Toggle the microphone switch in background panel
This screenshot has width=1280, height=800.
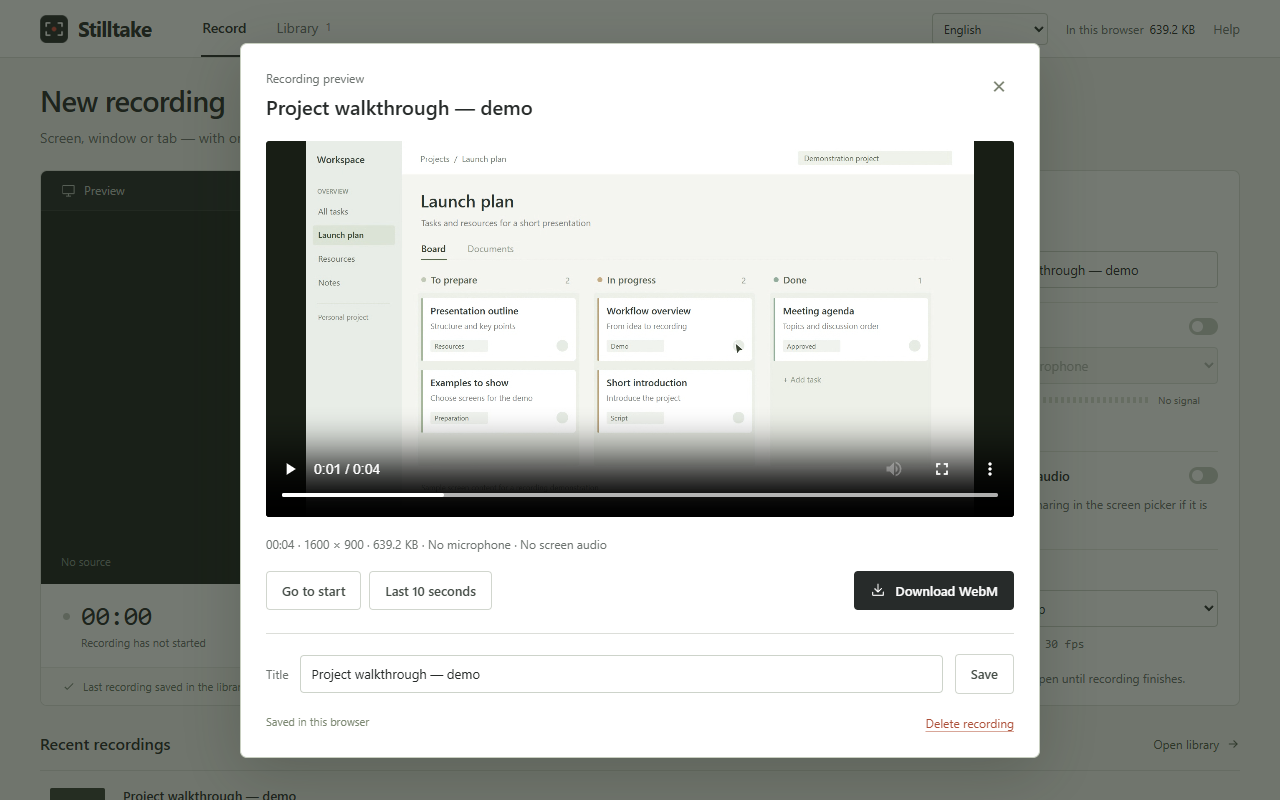[x=1203, y=327]
